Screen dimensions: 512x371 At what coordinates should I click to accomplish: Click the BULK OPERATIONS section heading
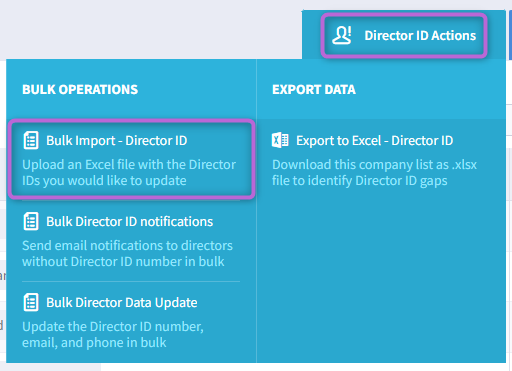(x=80, y=89)
